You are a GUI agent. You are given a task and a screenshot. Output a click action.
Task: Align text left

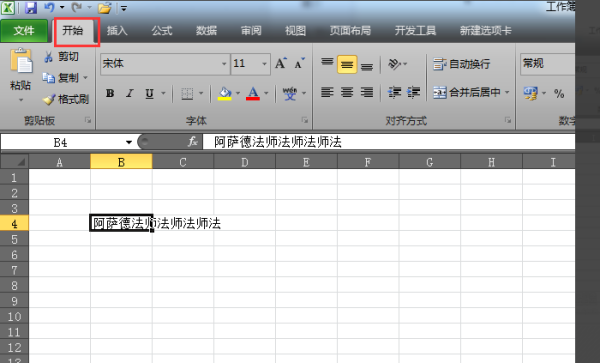327,93
